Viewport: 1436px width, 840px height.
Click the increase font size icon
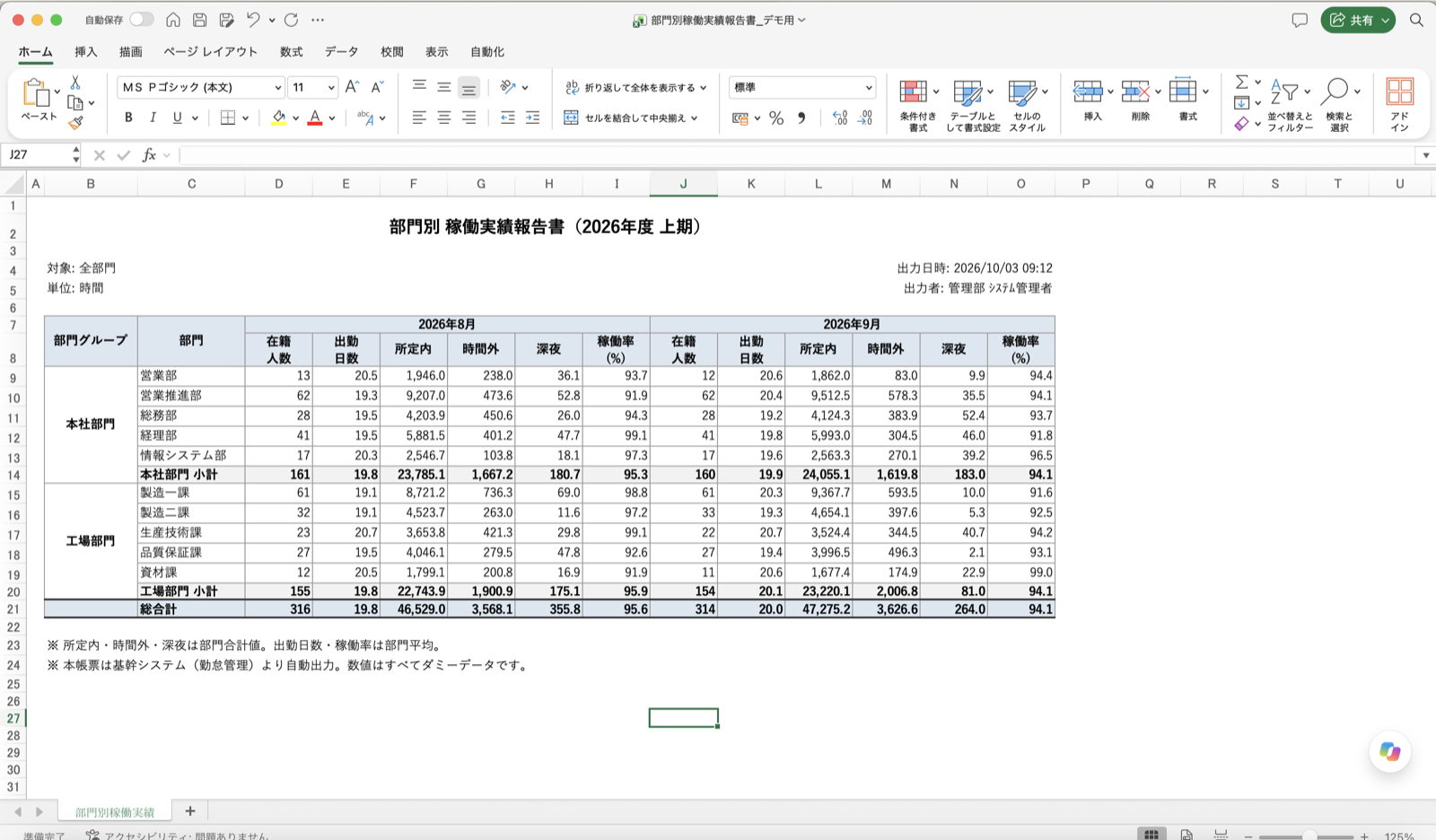pos(352,86)
